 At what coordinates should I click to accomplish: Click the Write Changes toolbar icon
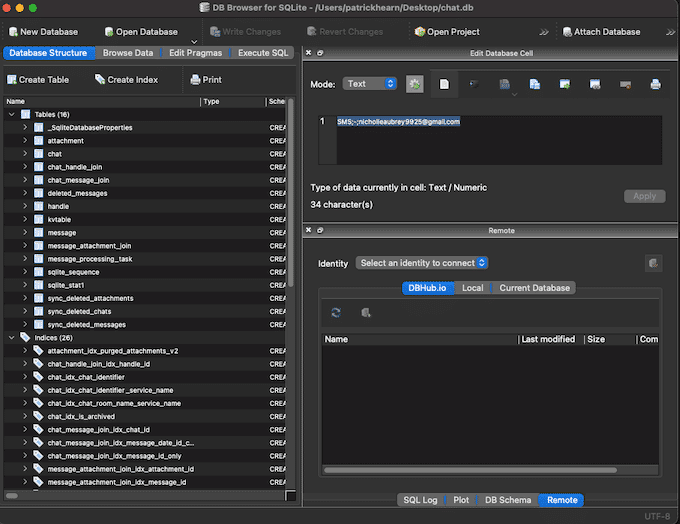point(215,32)
